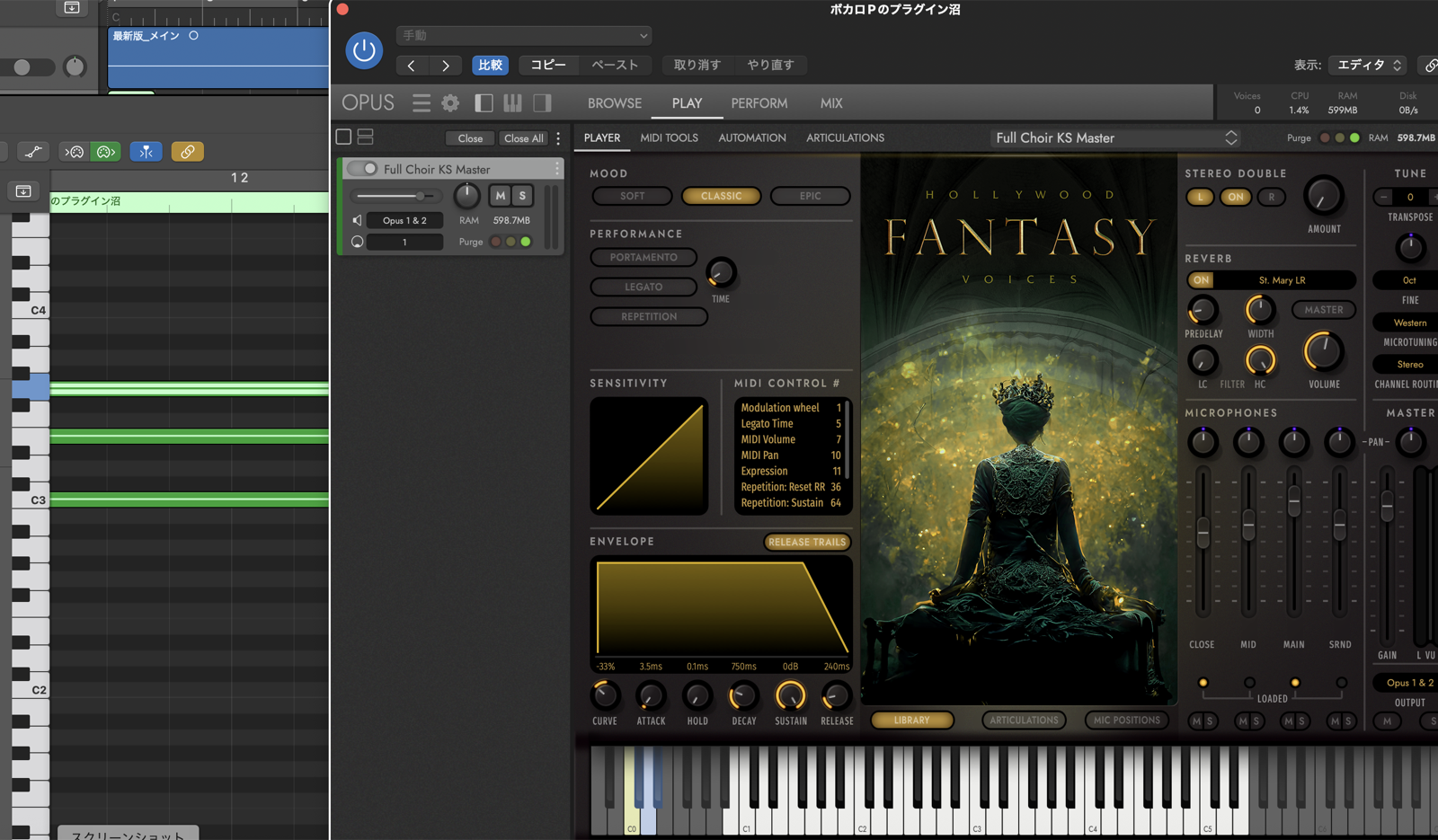Toggle the MID microphone loaded indicator
1438x840 pixels.
tap(1249, 683)
